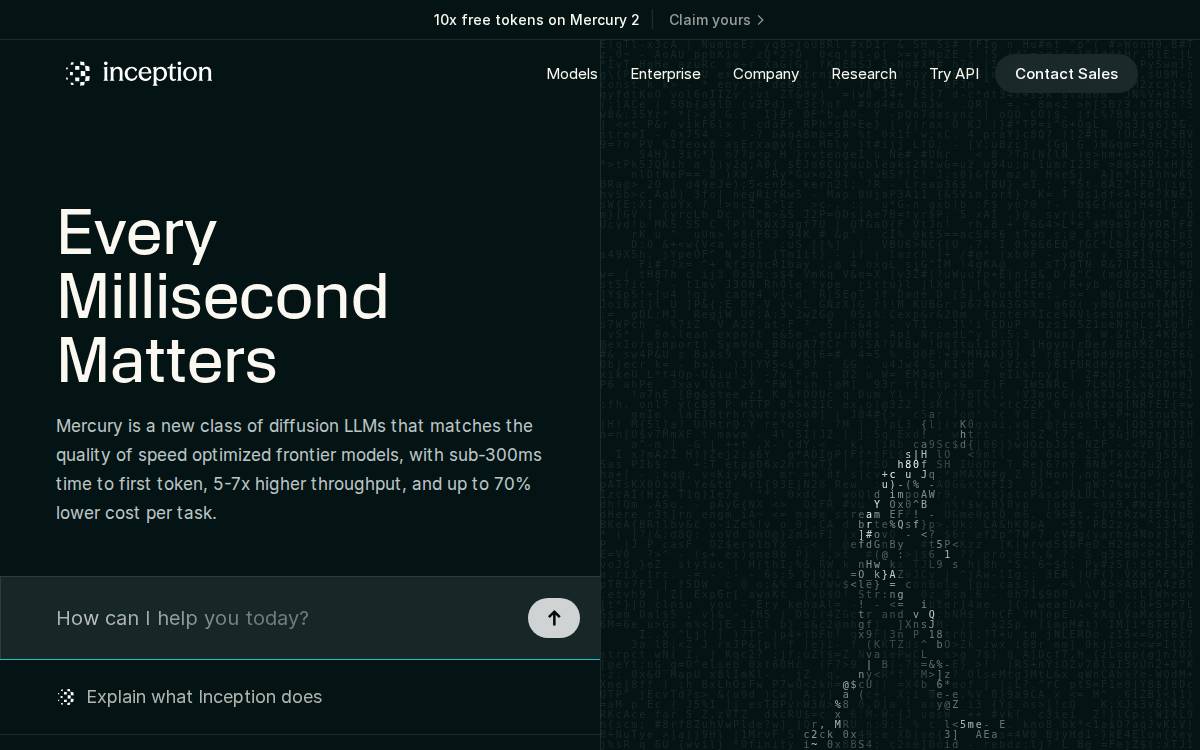Image resolution: width=1200 pixels, height=750 pixels.
Task: Click the 10x free tokens on Mercury 2 text
Action: click(x=537, y=20)
